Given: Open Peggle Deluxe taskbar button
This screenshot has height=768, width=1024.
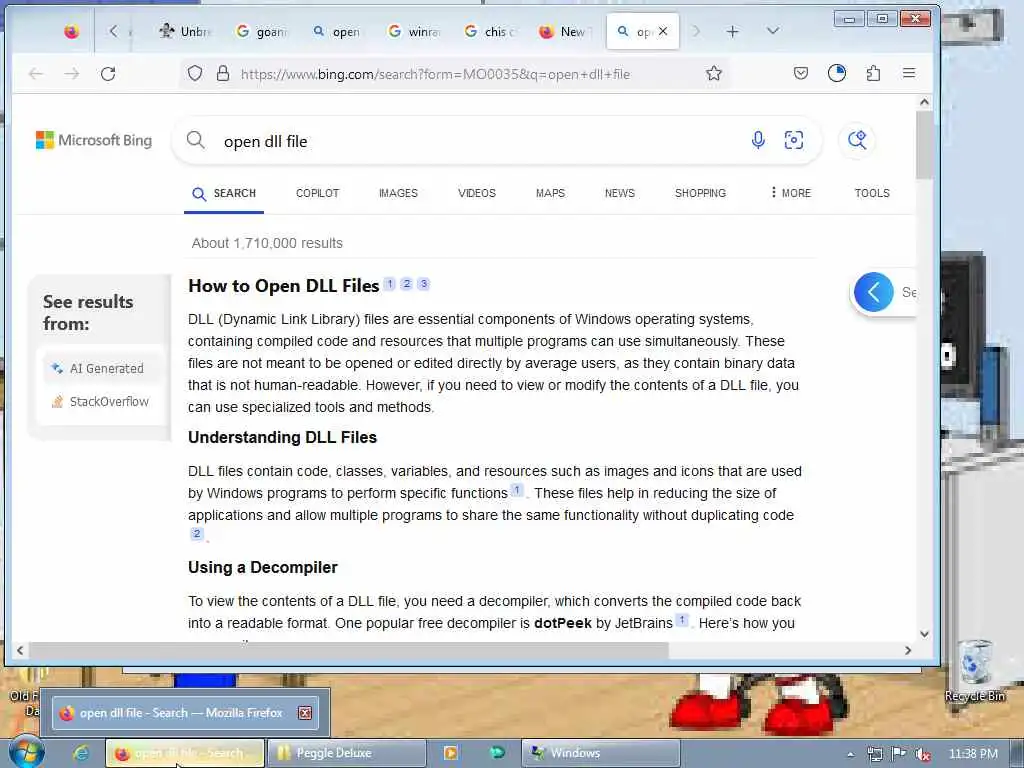Looking at the screenshot, I should point(346,753).
